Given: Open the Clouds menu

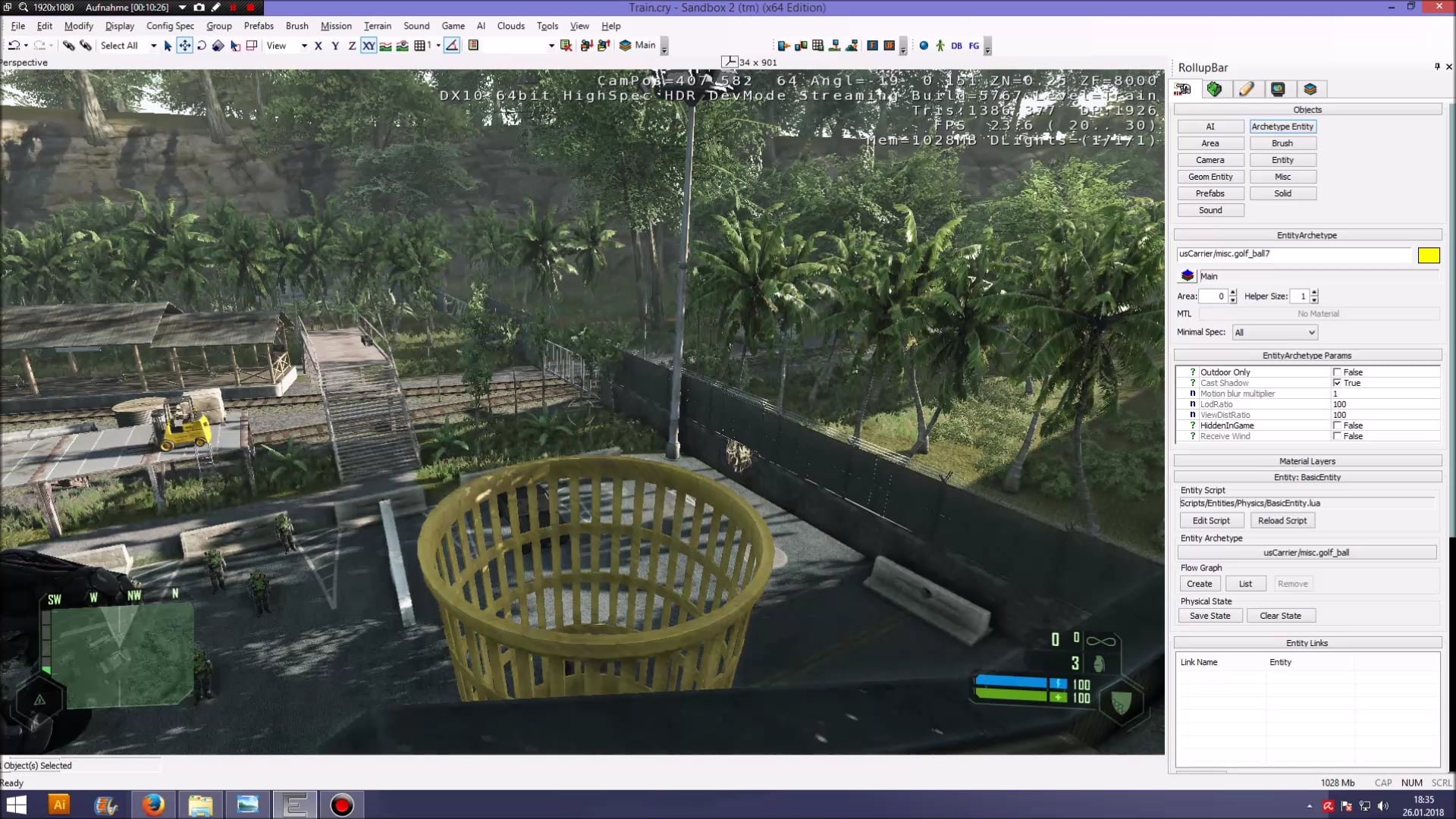Looking at the screenshot, I should click(x=510, y=26).
